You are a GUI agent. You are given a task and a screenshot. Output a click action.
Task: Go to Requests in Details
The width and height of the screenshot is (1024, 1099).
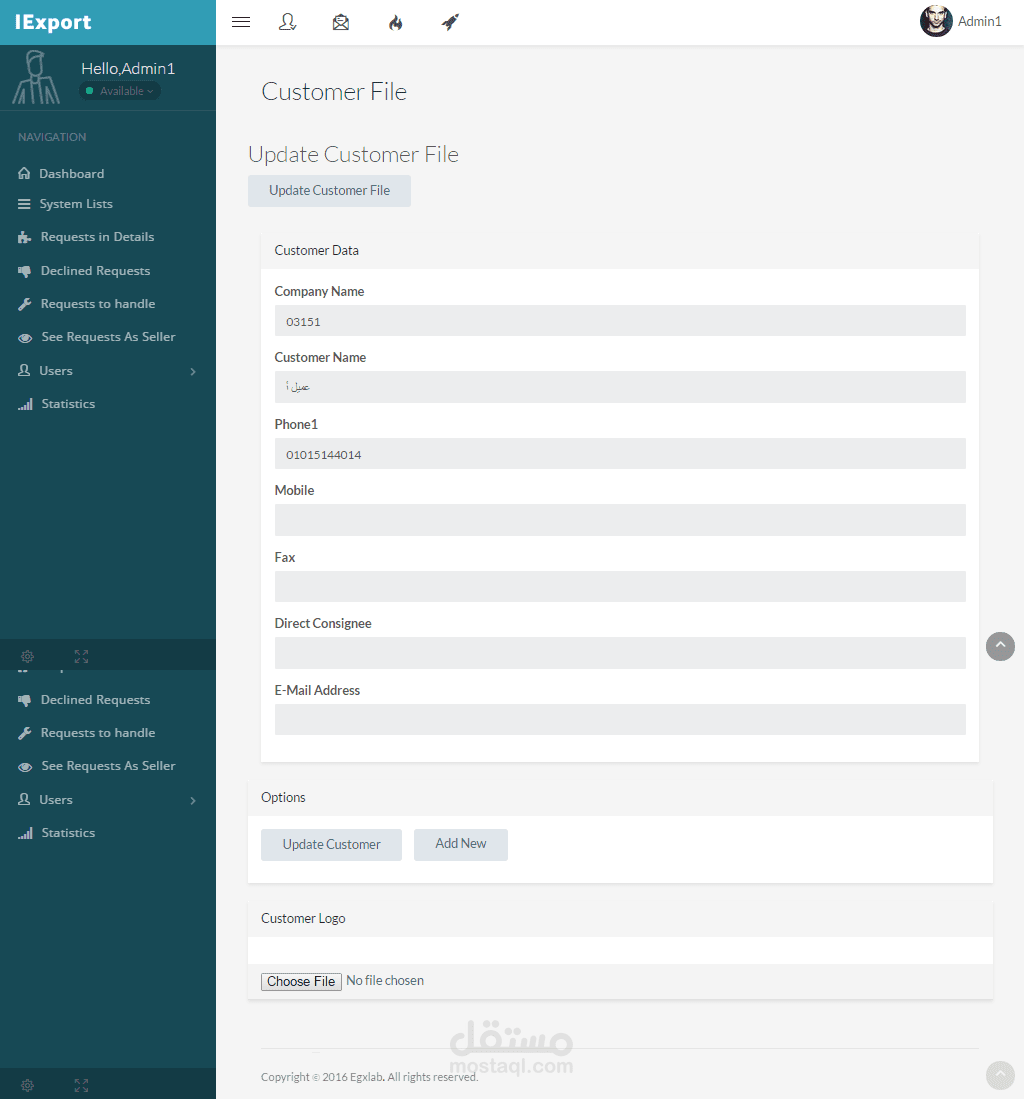(x=97, y=237)
